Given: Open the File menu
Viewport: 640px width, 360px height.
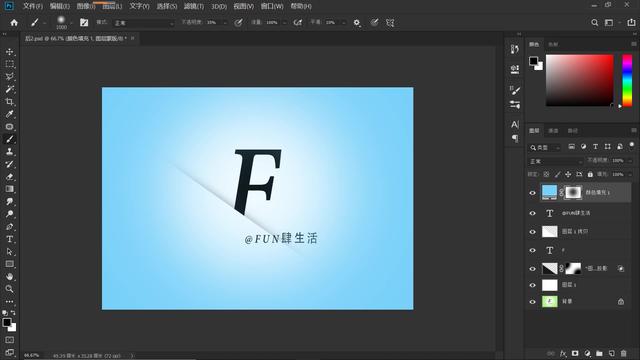Looking at the screenshot, I should click(33, 6).
